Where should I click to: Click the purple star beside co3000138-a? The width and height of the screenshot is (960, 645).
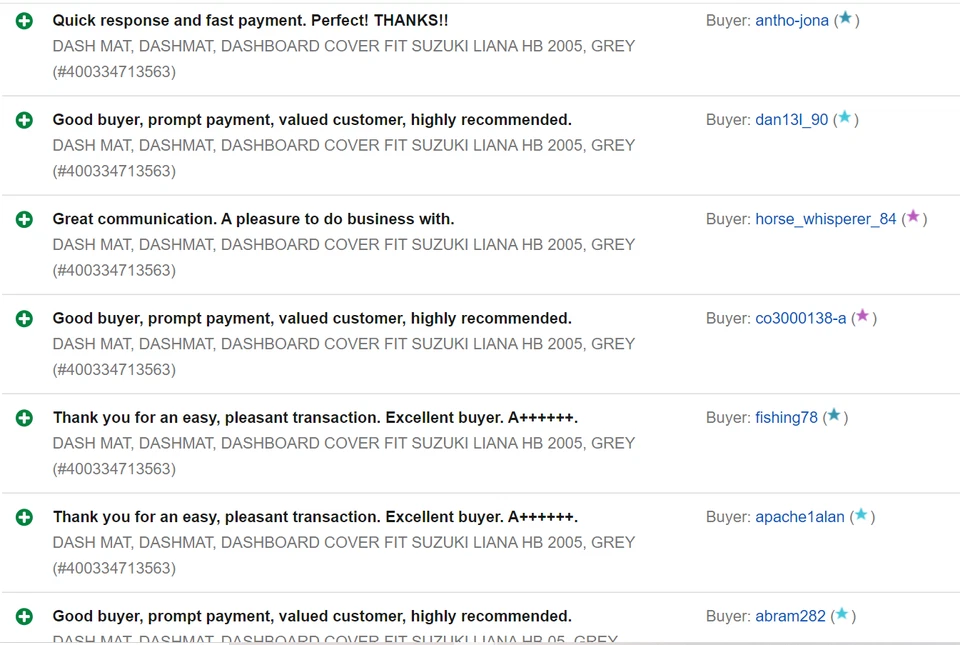pos(862,316)
